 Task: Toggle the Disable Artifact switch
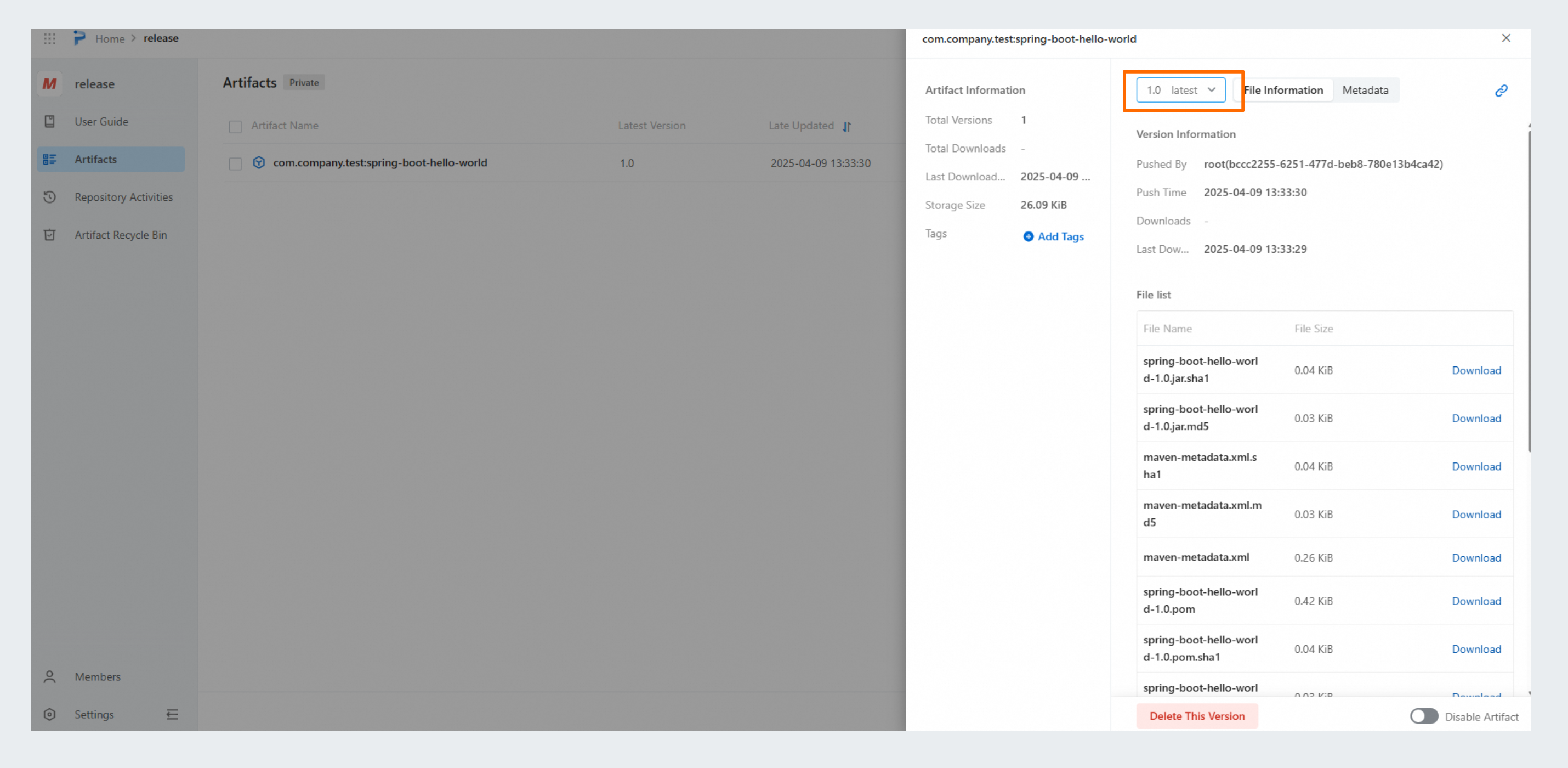[1424, 716]
